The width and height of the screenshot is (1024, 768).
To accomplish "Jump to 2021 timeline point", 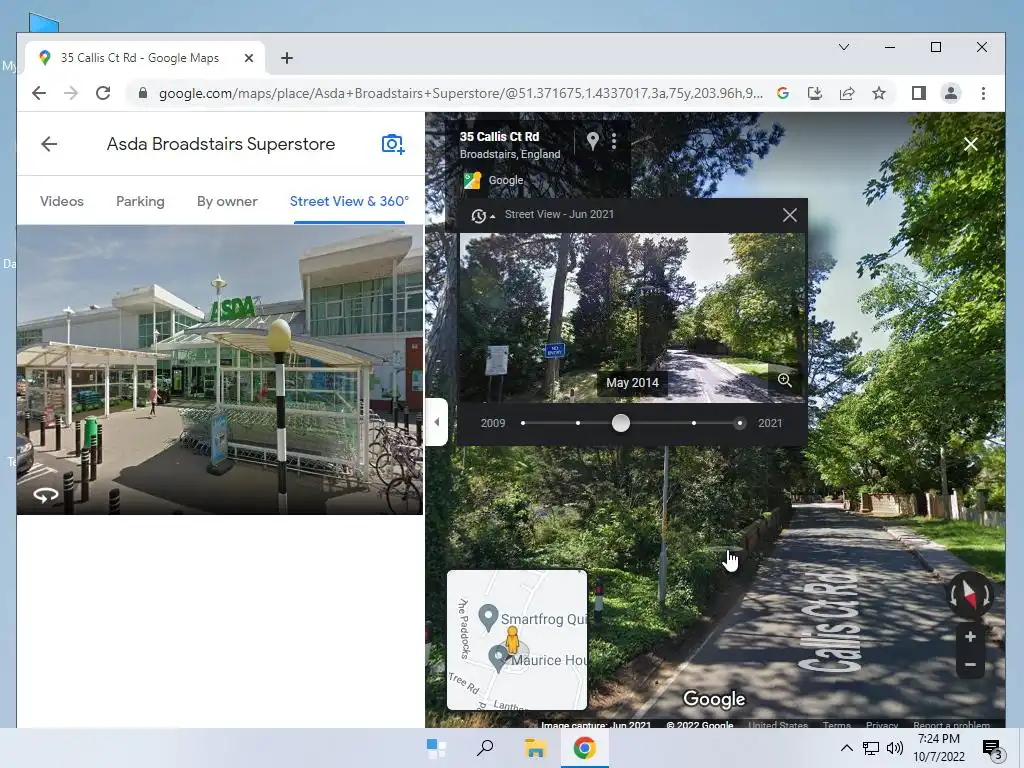I will [739, 423].
